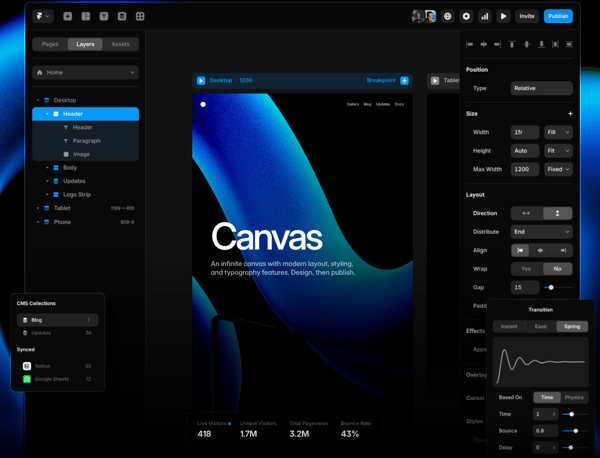Switch to the Pages tab
This screenshot has width=600, height=458.
(50, 44)
